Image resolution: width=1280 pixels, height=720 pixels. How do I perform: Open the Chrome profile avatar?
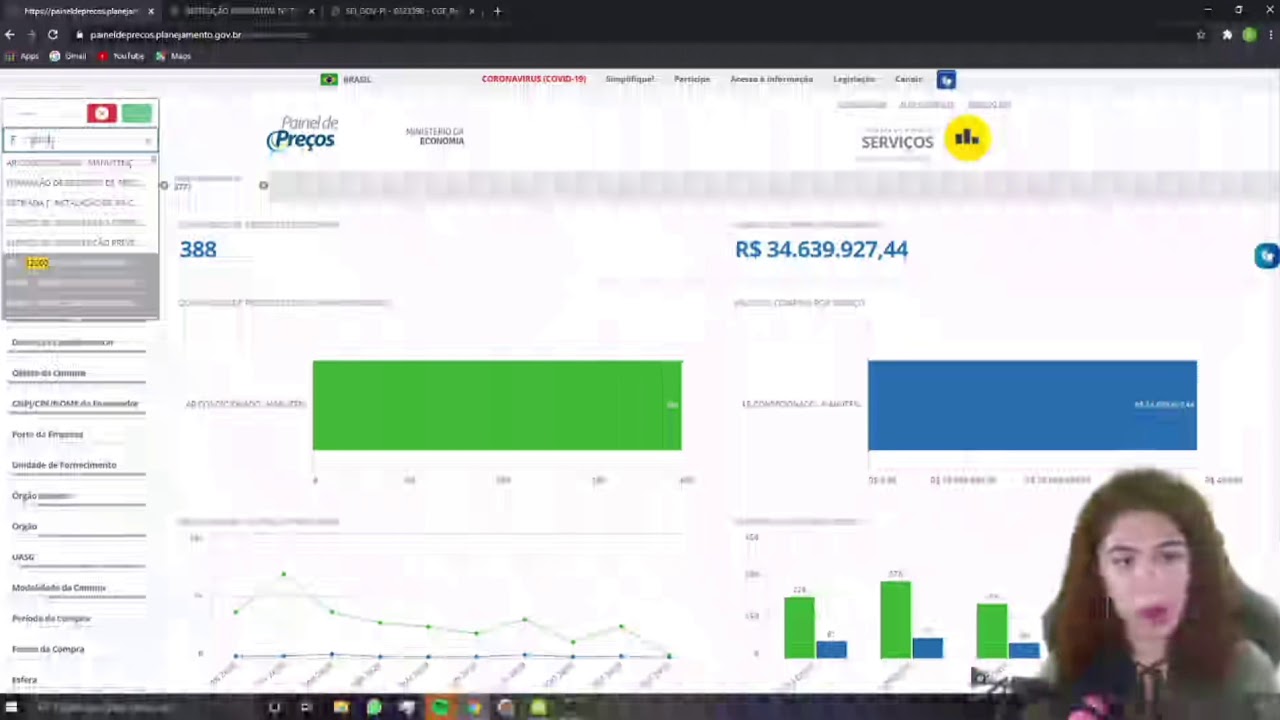pyautogui.click(x=1249, y=34)
